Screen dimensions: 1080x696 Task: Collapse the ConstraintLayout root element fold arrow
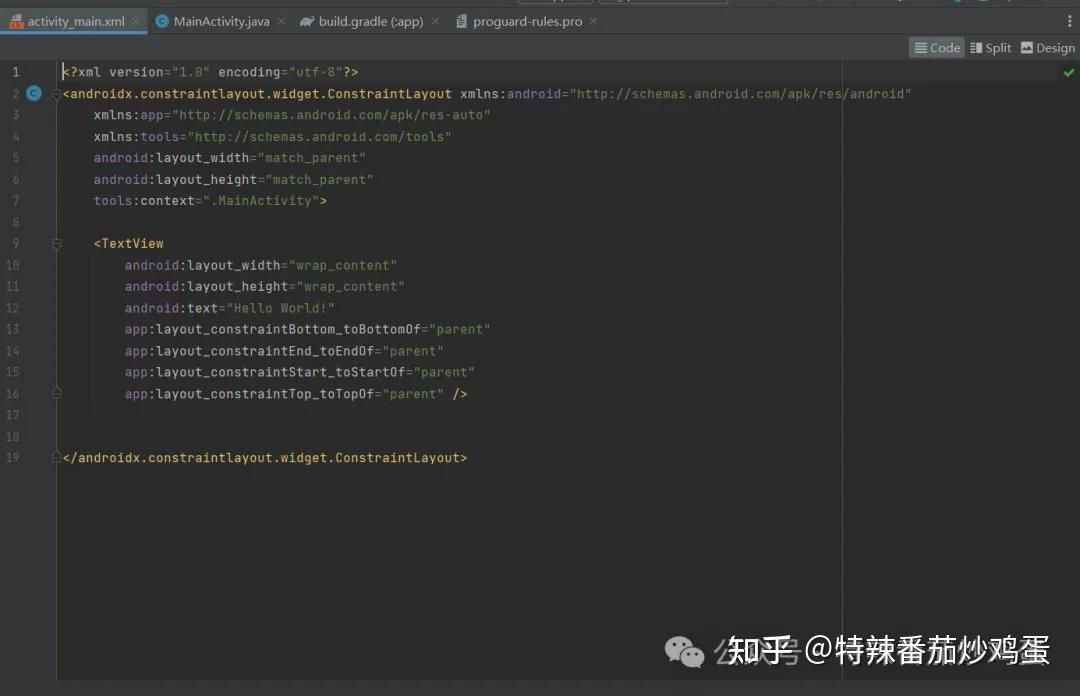[57, 93]
